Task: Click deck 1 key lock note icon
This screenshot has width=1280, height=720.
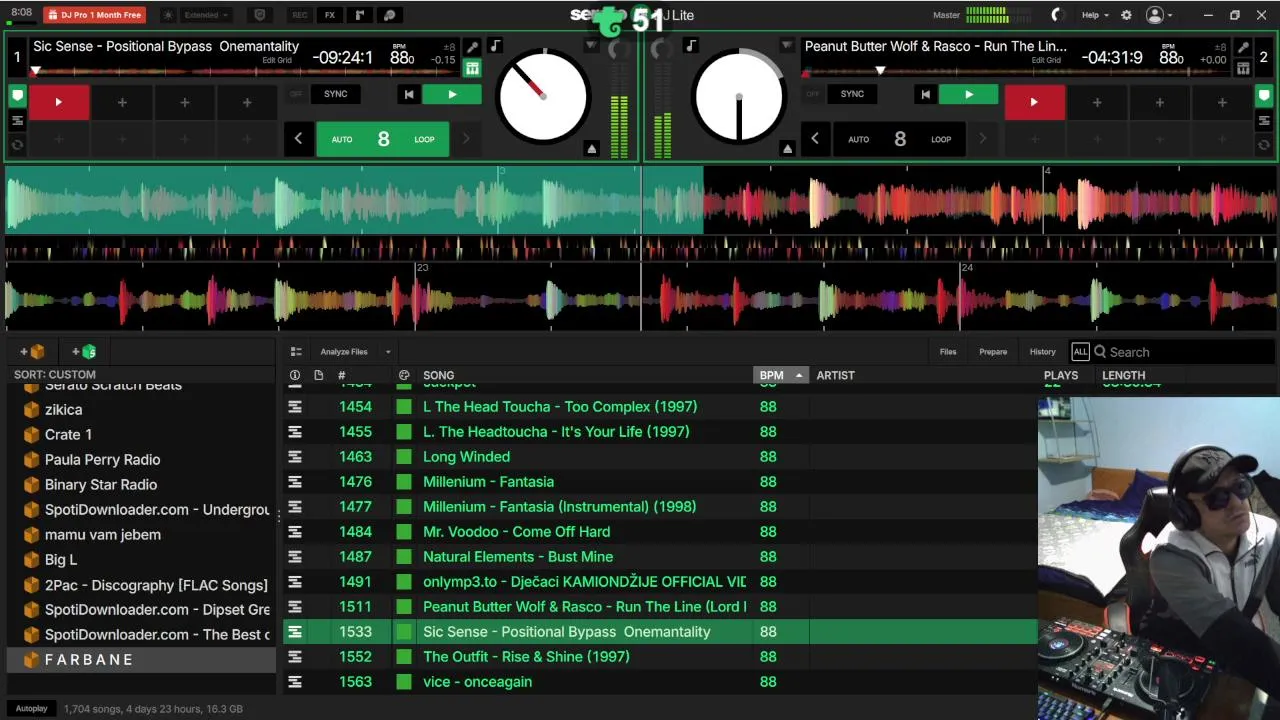Action: 495,46
